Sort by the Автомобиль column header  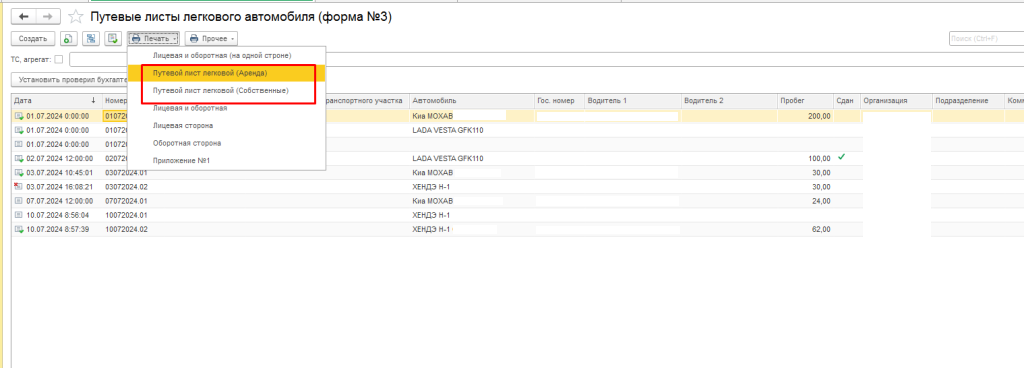pyautogui.click(x=472, y=101)
